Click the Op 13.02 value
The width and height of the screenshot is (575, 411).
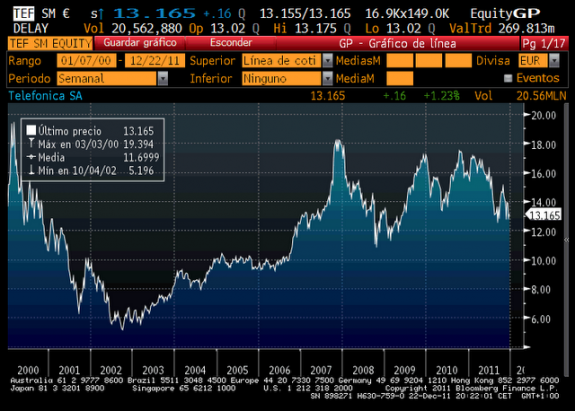click(227, 29)
